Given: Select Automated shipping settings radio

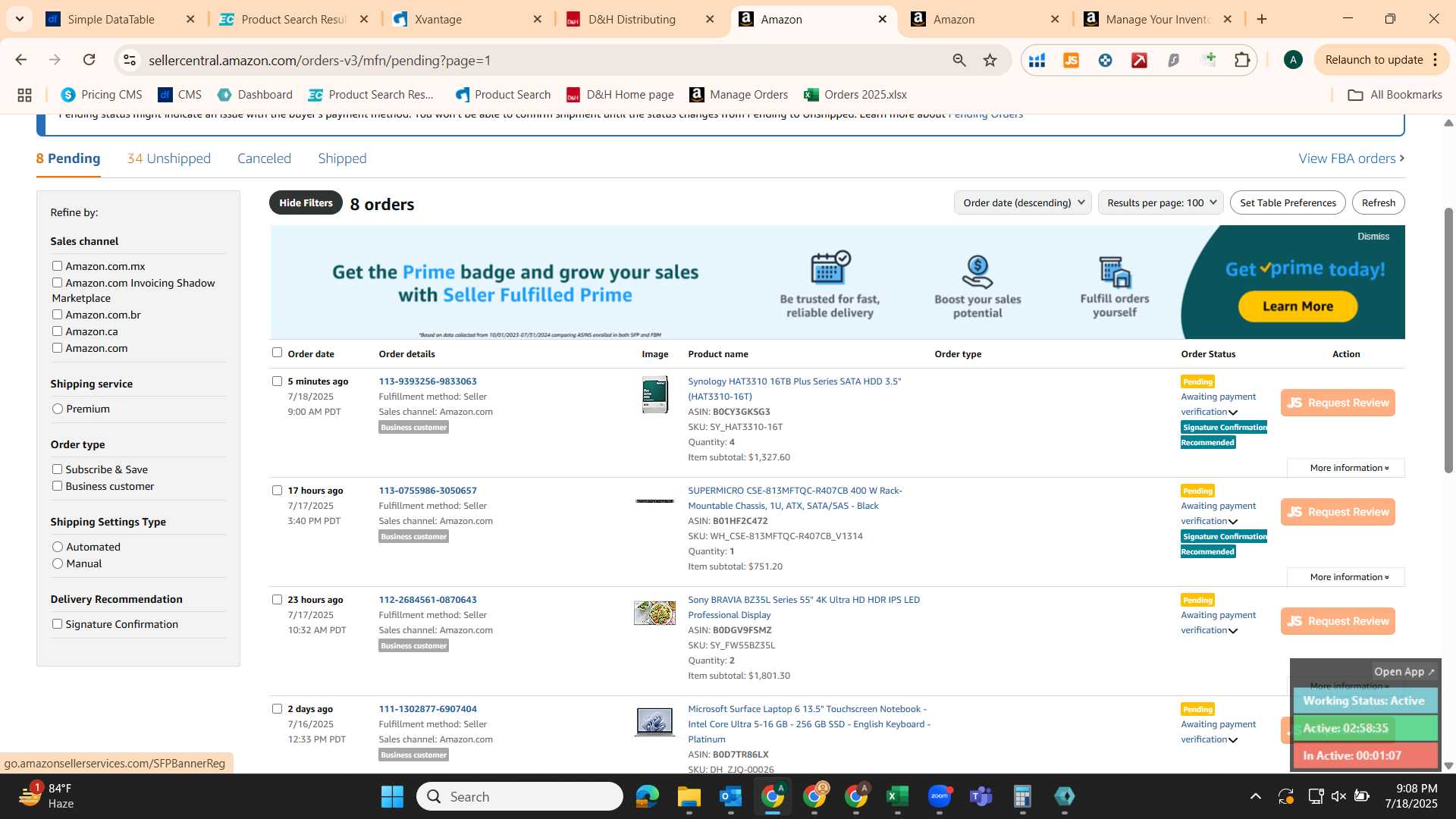Looking at the screenshot, I should pos(58,547).
